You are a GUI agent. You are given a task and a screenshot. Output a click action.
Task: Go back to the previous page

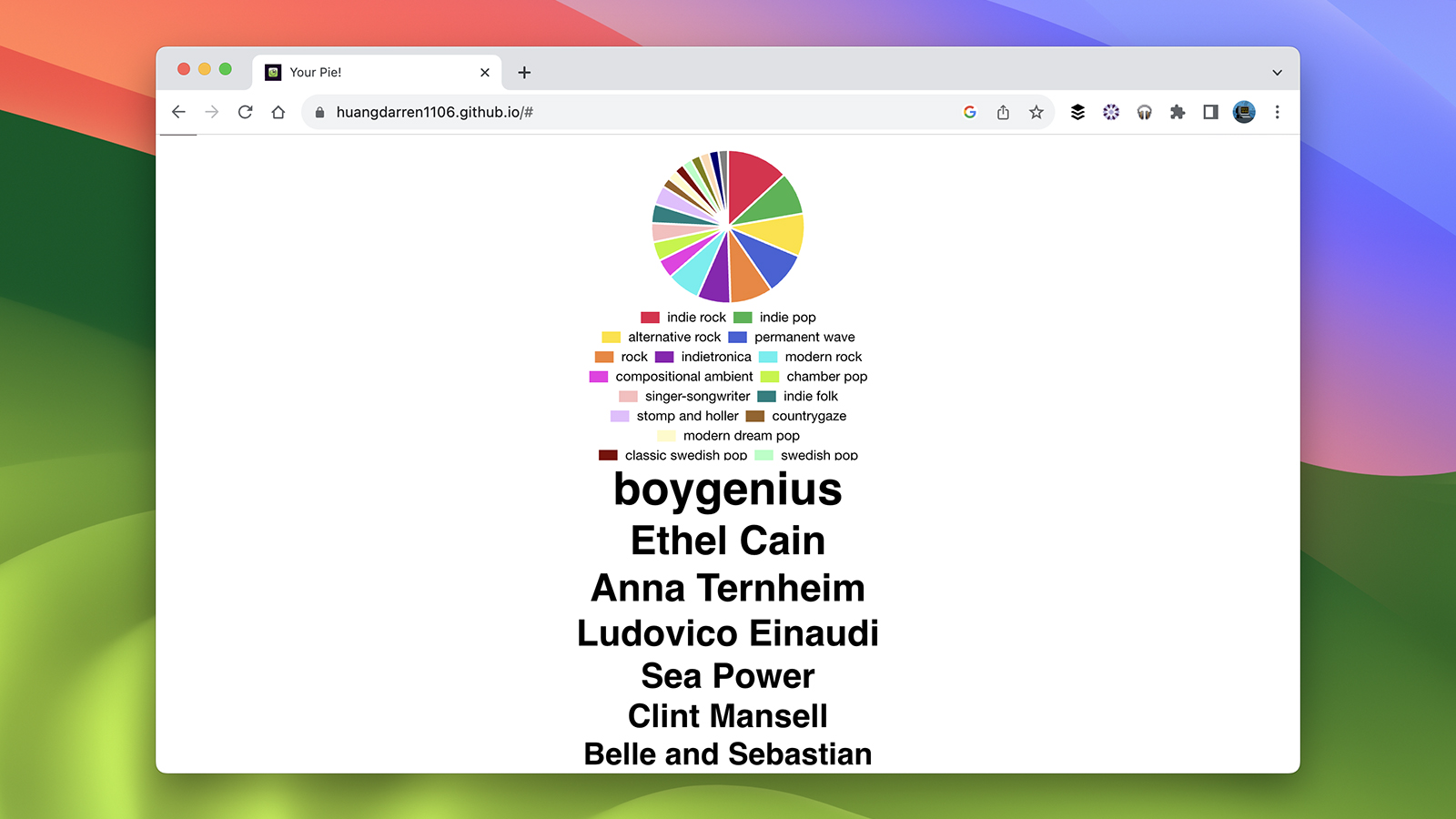click(x=178, y=112)
